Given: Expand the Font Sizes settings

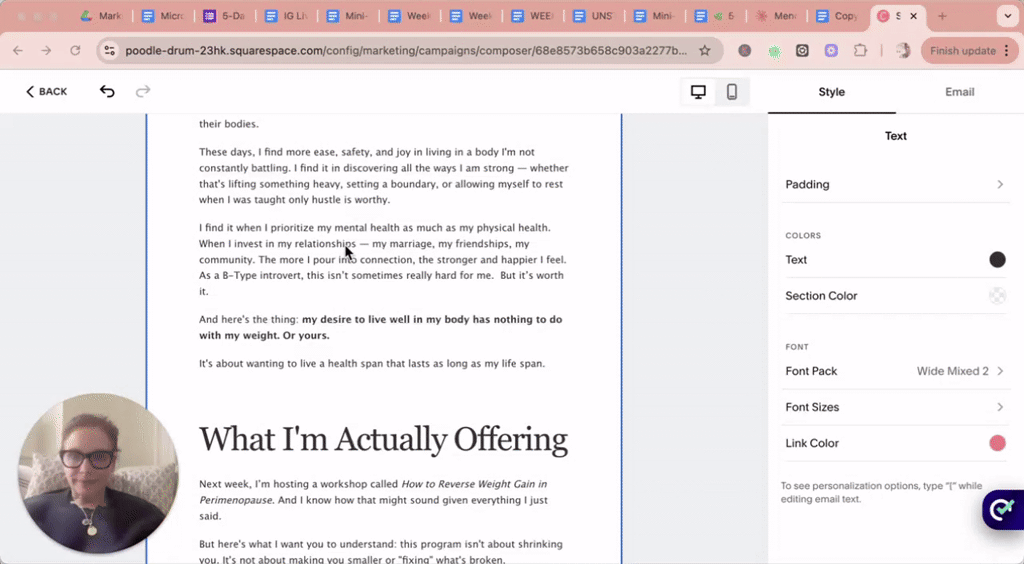Looking at the screenshot, I should click(895, 407).
